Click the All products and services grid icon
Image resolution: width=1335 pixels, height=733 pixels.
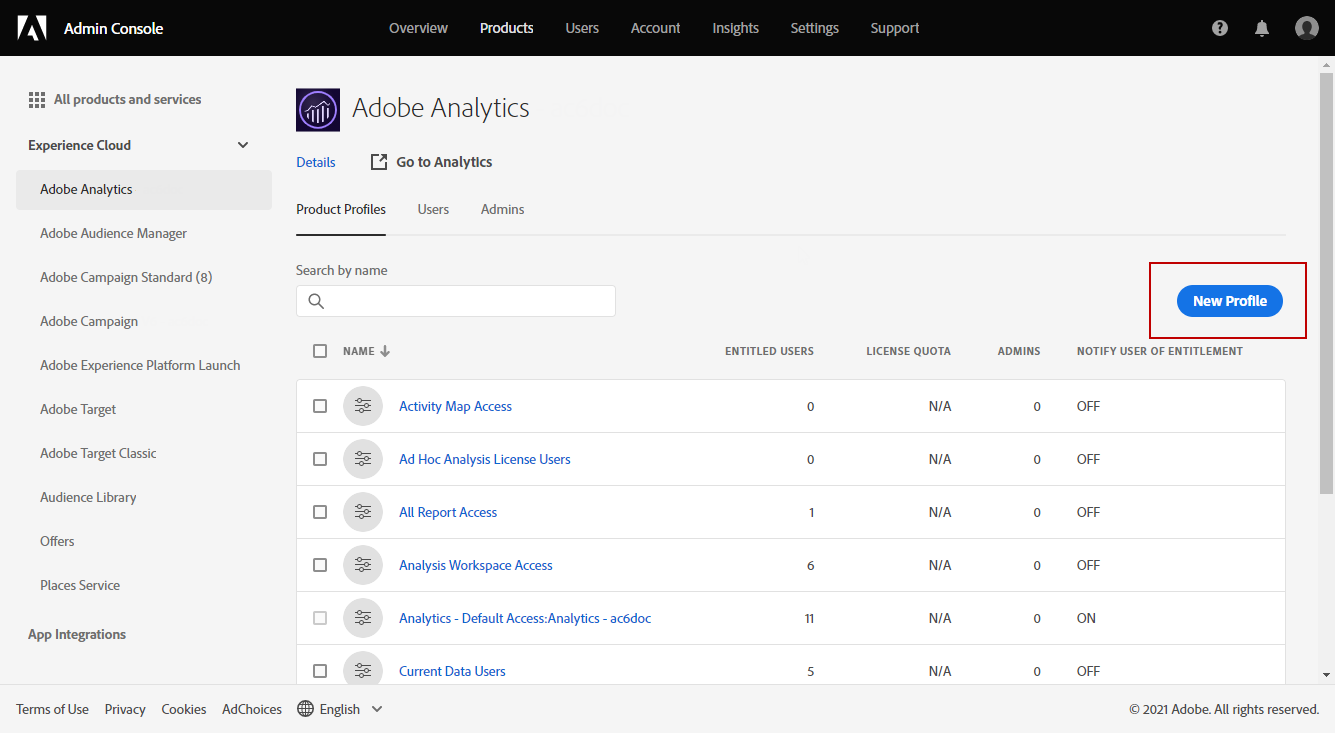click(x=37, y=100)
